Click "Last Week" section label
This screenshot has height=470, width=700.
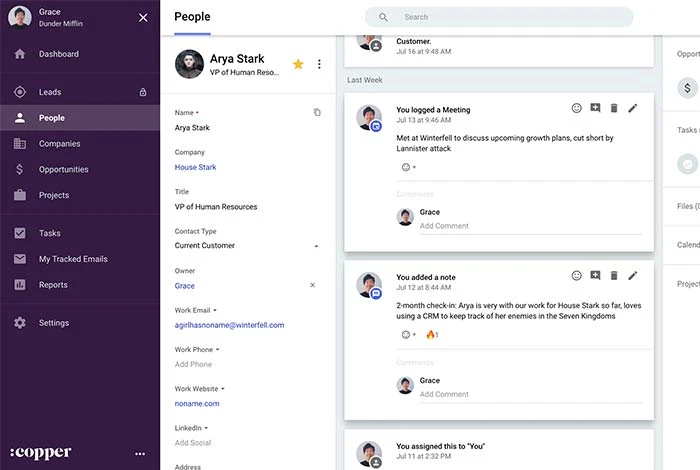(x=365, y=80)
